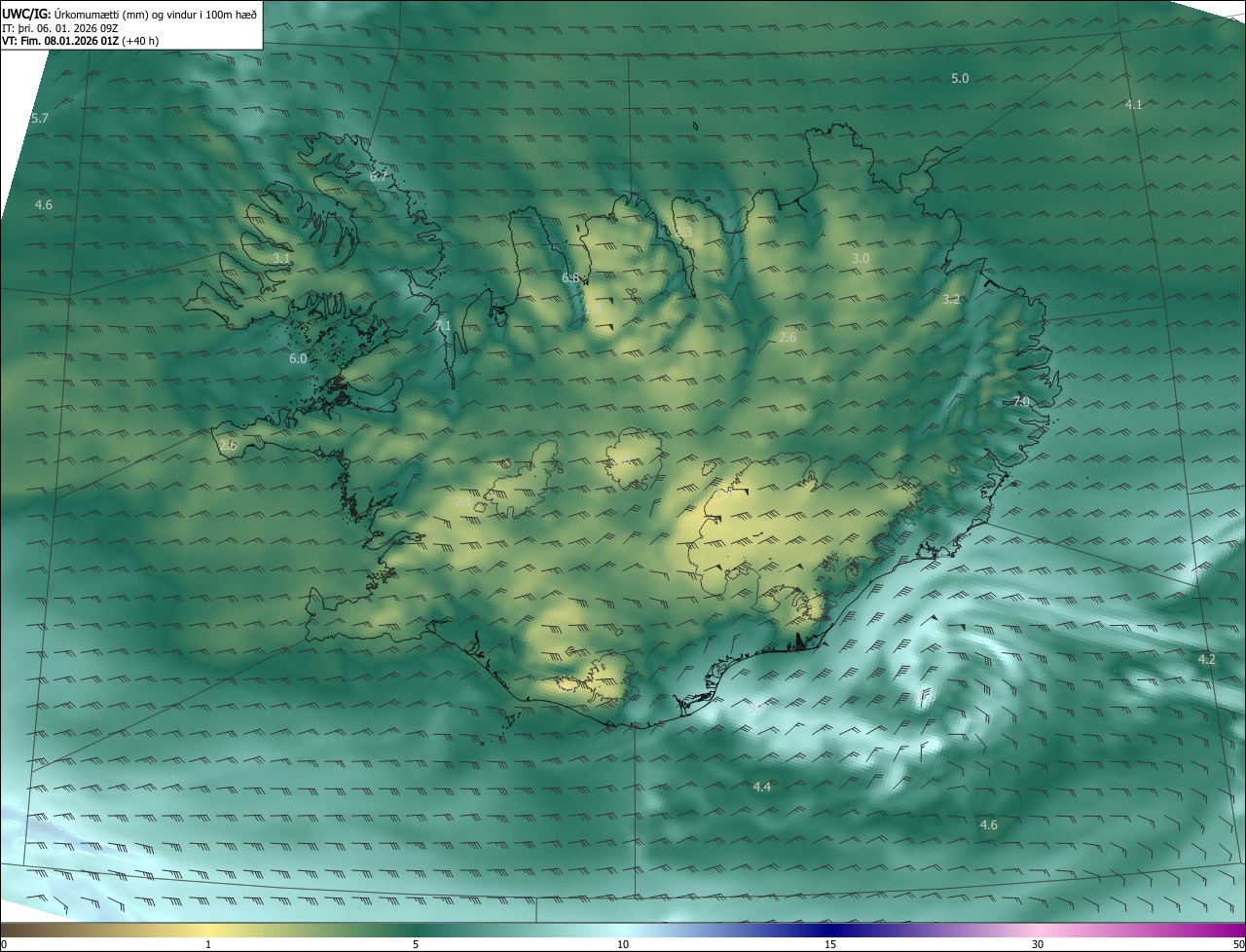Click the 'VT: Fim. 08.01.2026 01Z (+40 h)' line
Viewport: 1246px width, 952px height.
[80, 41]
